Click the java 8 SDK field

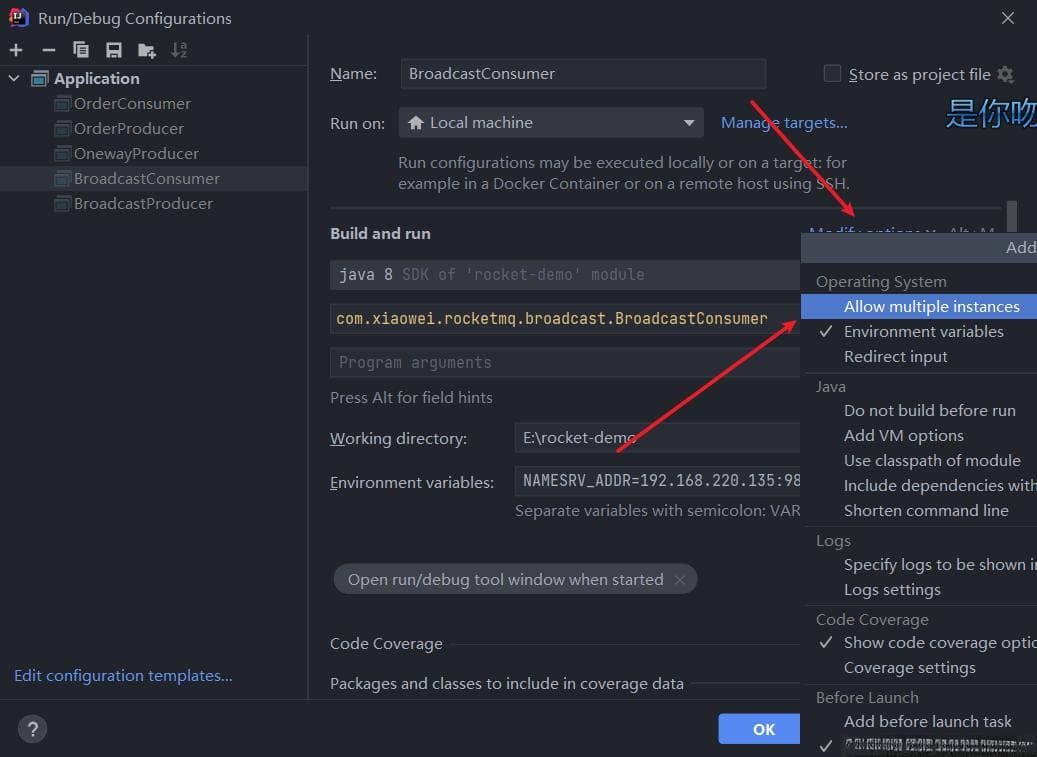(565, 275)
